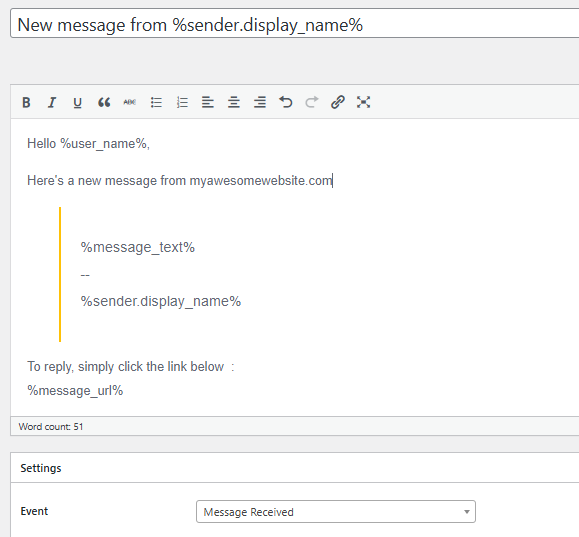
Task: Undo the last edit
Action: click(x=285, y=102)
